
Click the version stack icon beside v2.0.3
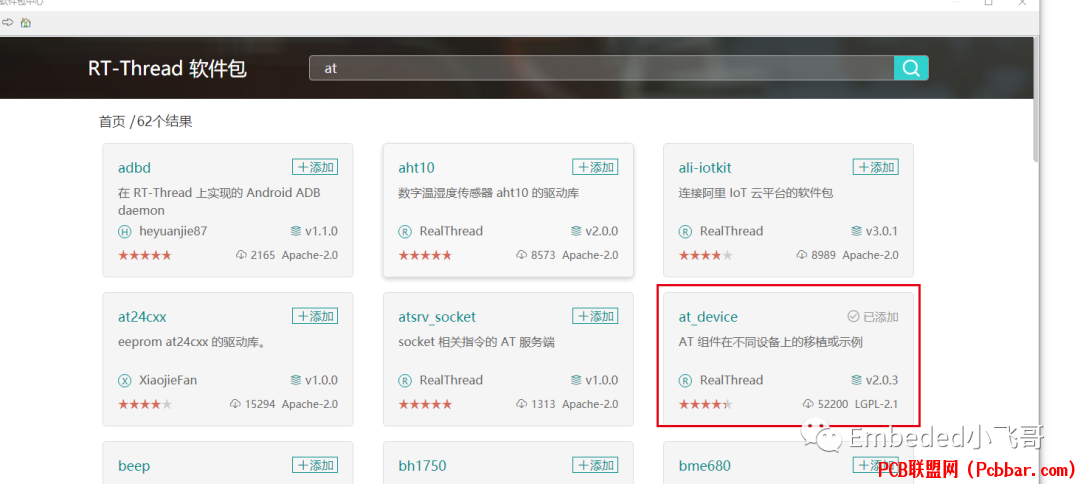pos(856,380)
